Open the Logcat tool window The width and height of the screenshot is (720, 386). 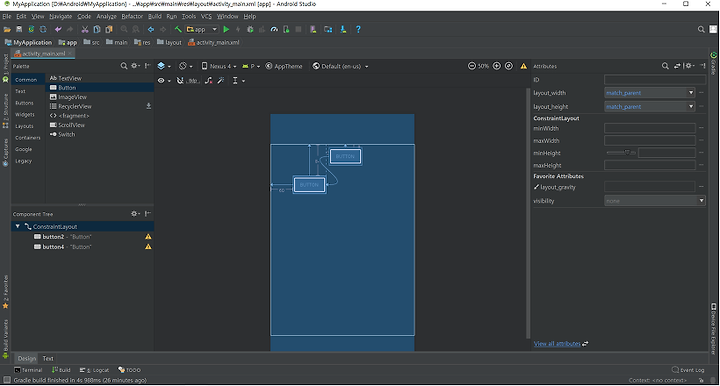(95, 370)
